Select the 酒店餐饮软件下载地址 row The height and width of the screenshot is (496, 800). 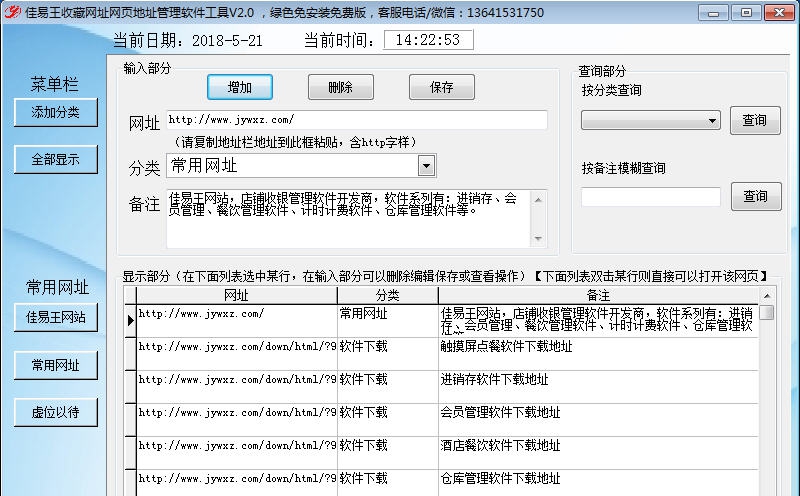point(441,453)
